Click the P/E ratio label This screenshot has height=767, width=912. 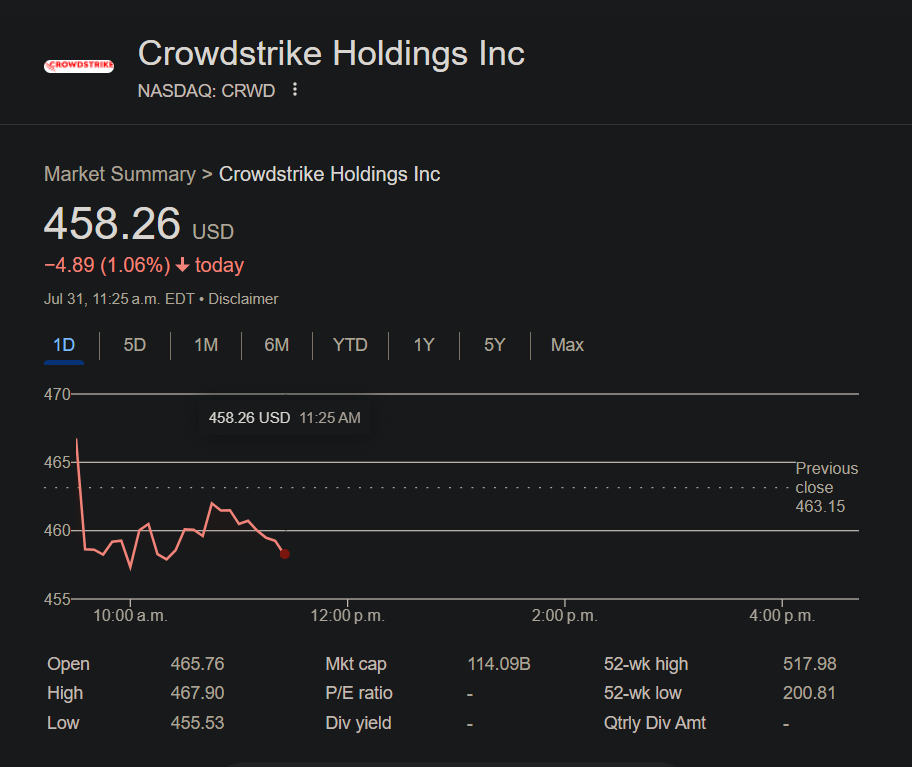point(359,693)
